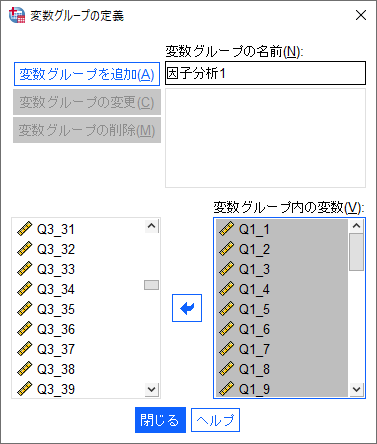The image size is (377, 444).
Task: Click the ruler icon beside Q1_1
Action: [226, 229]
